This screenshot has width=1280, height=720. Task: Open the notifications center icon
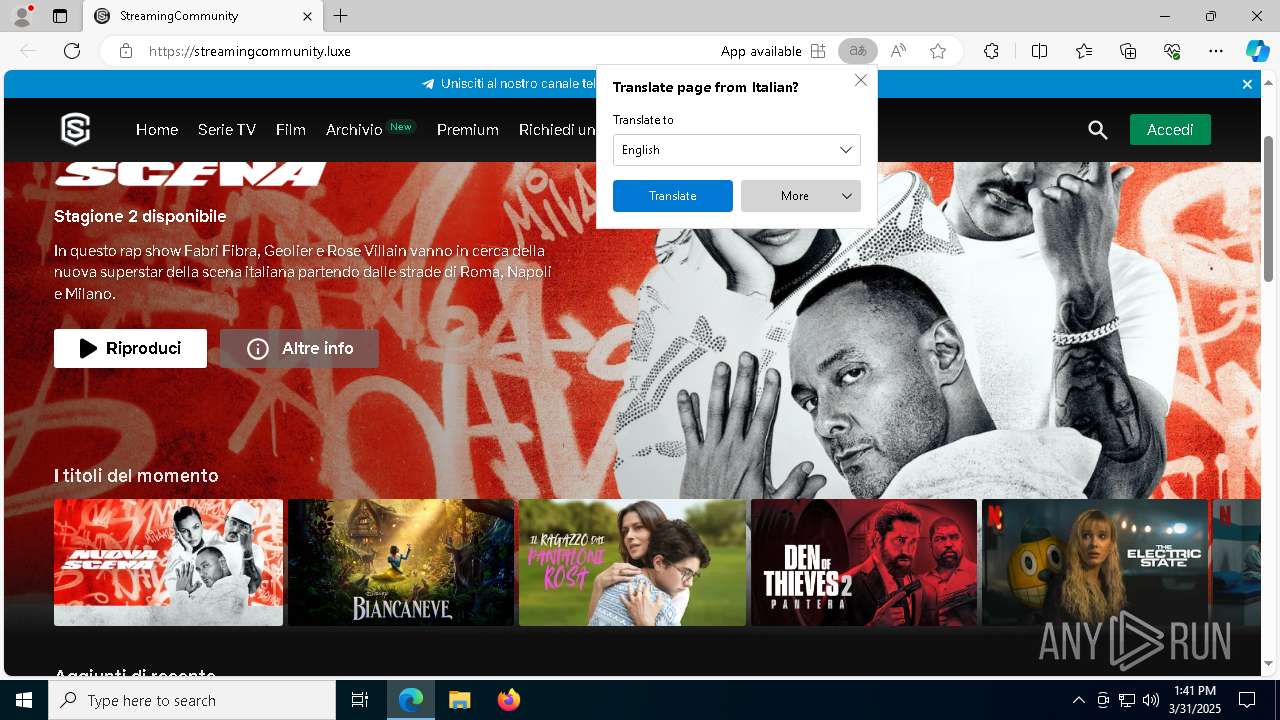pyautogui.click(x=1247, y=700)
